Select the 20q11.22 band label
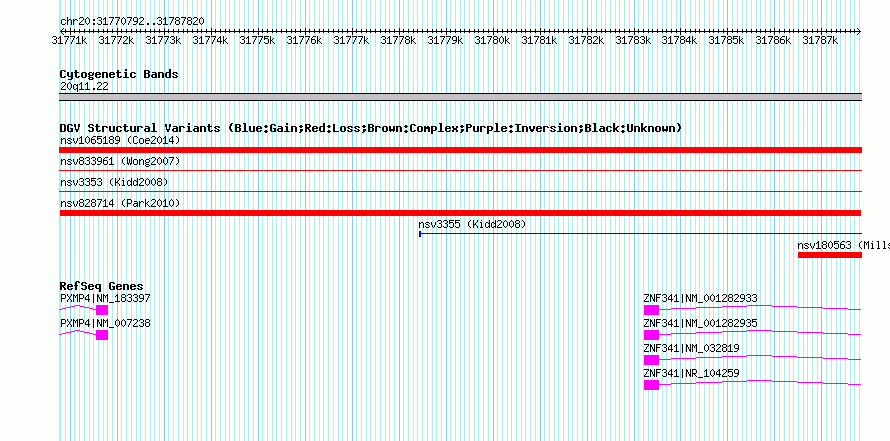This screenshot has height=441, width=890. click(84, 86)
